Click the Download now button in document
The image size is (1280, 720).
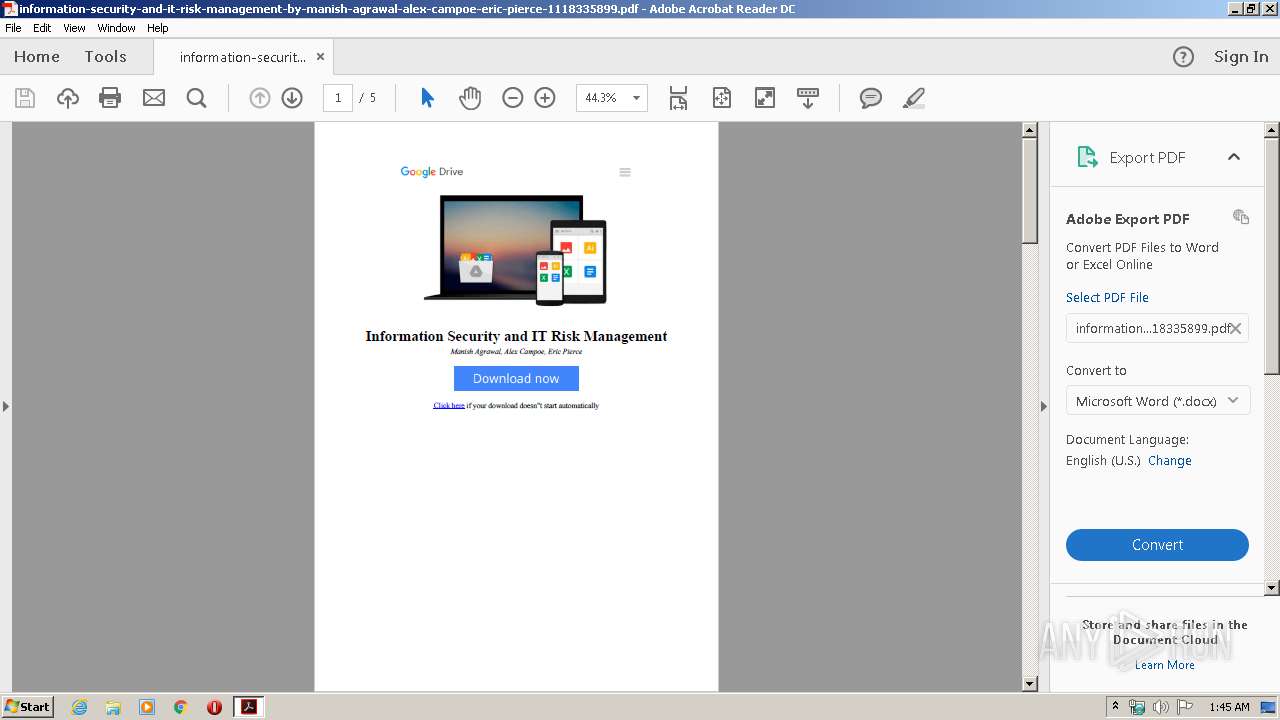click(516, 378)
